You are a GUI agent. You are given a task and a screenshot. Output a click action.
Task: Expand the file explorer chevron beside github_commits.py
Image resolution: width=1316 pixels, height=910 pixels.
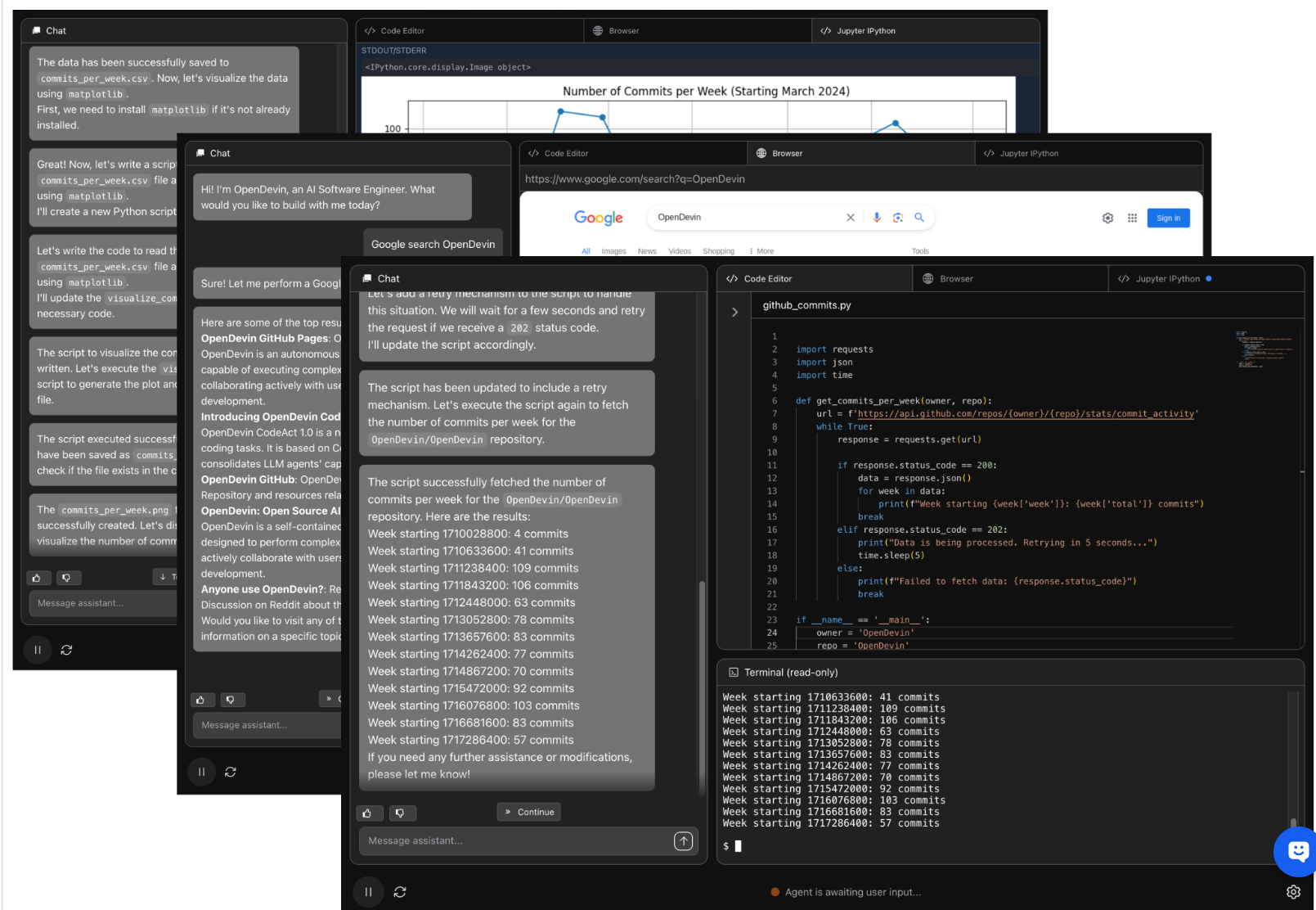pyautogui.click(x=734, y=313)
